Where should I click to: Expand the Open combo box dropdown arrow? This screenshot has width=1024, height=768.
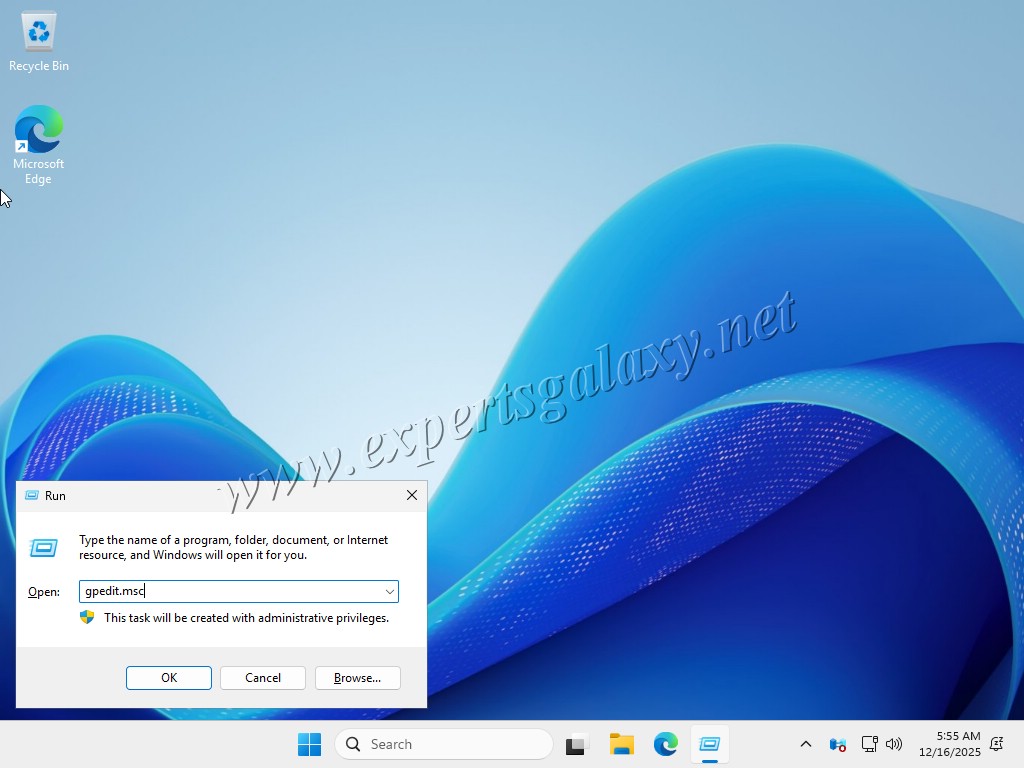[389, 592]
